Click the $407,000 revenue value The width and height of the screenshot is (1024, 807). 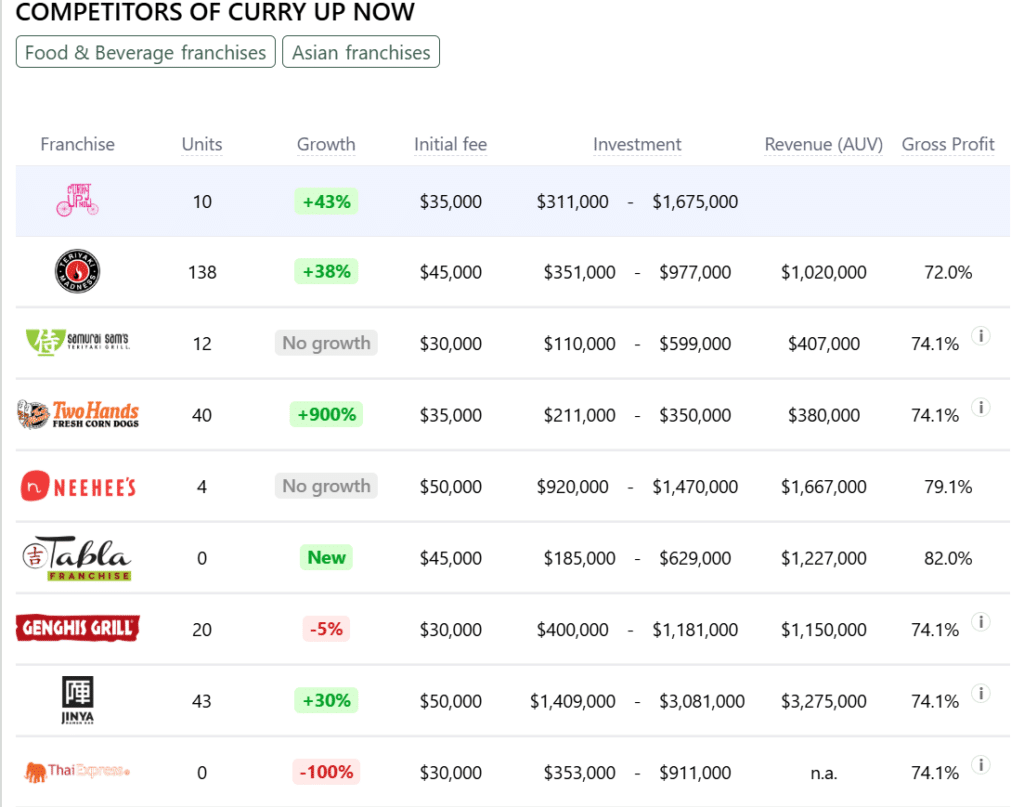tap(824, 343)
